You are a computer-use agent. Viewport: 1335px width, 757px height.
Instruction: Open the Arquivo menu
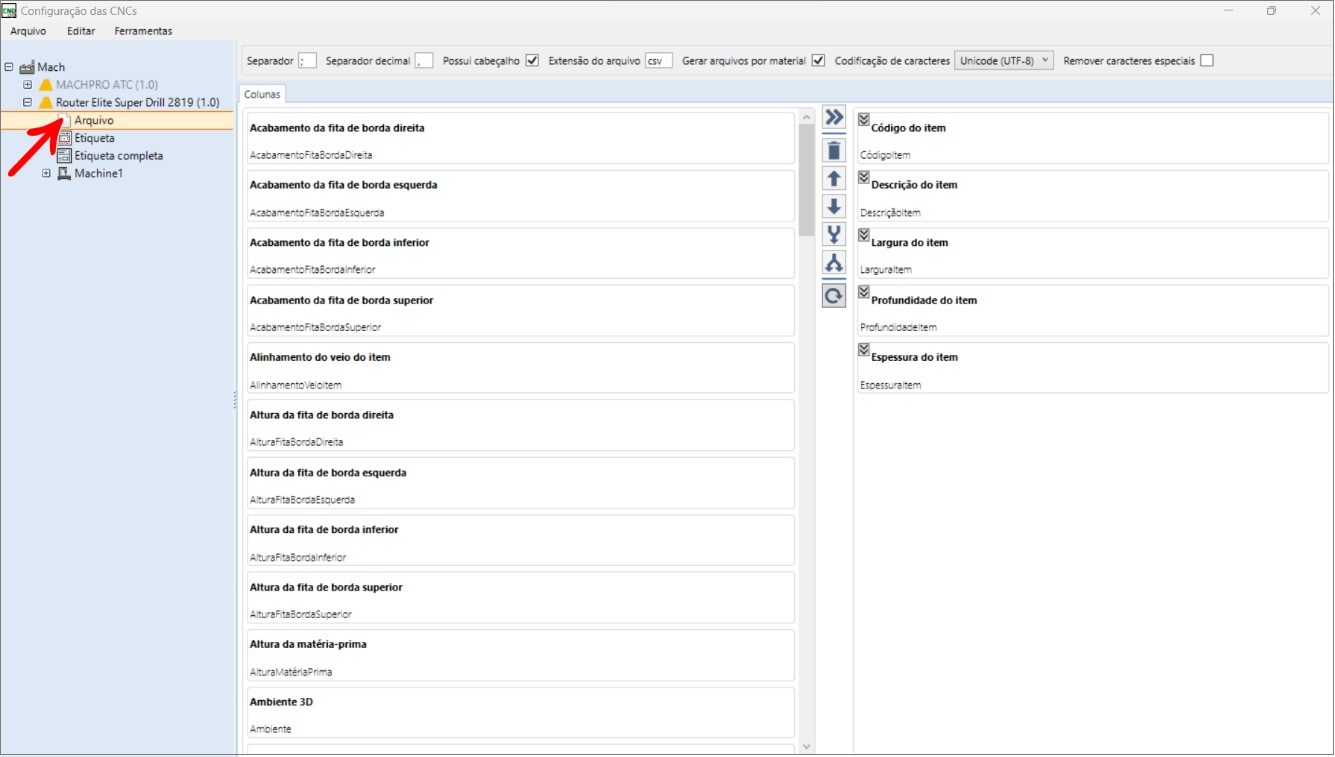[x=28, y=31]
